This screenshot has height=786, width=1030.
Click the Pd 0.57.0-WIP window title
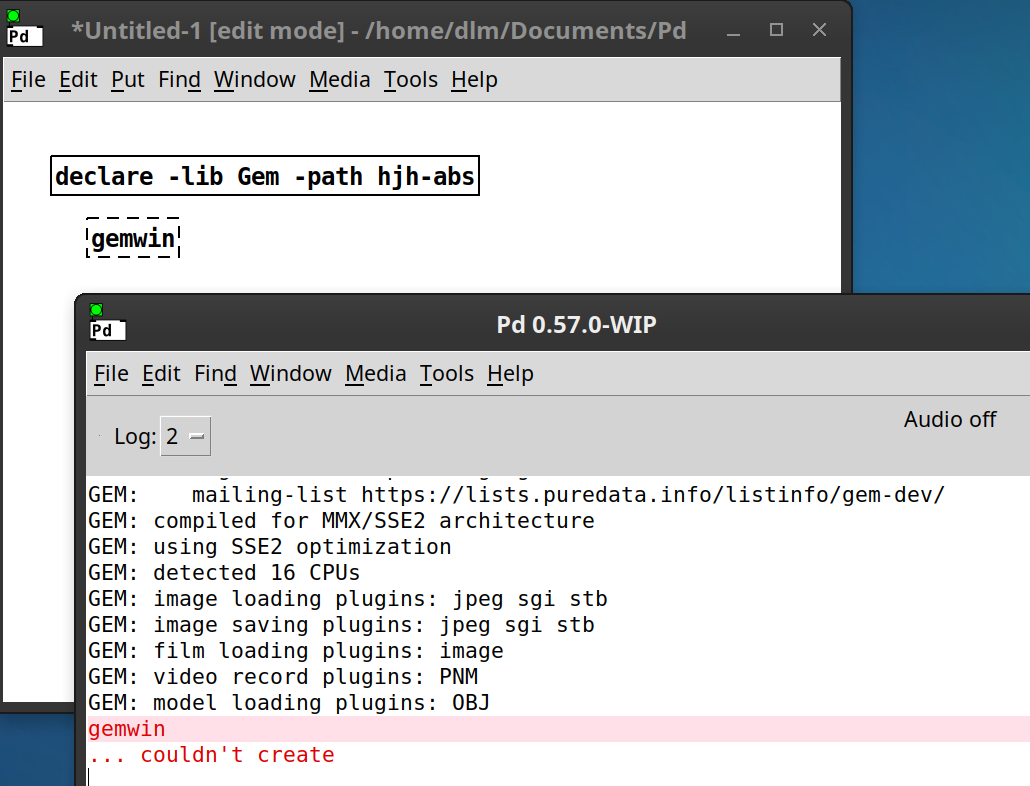[576, 324]
